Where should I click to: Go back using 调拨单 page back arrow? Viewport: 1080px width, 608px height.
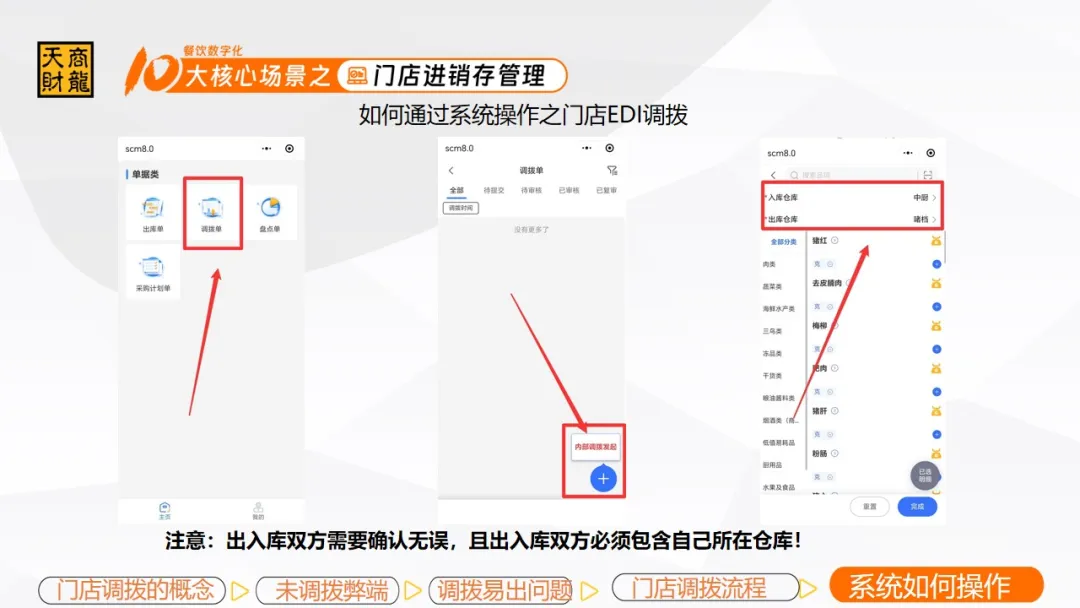(x=451, y=171)
